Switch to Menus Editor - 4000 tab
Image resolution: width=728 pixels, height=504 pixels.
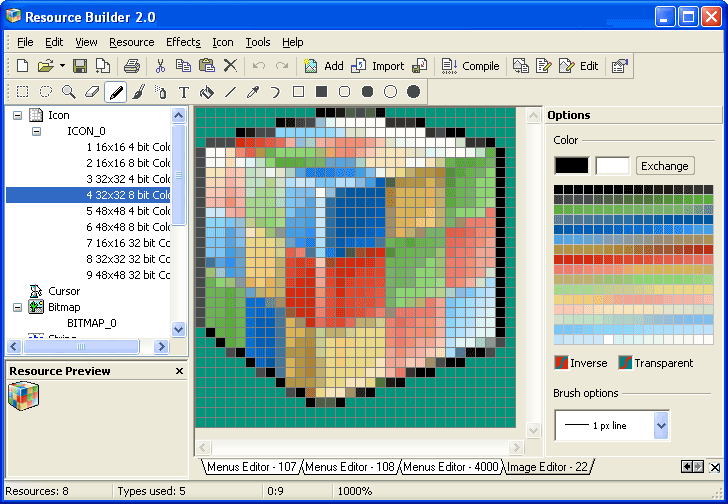450,466
